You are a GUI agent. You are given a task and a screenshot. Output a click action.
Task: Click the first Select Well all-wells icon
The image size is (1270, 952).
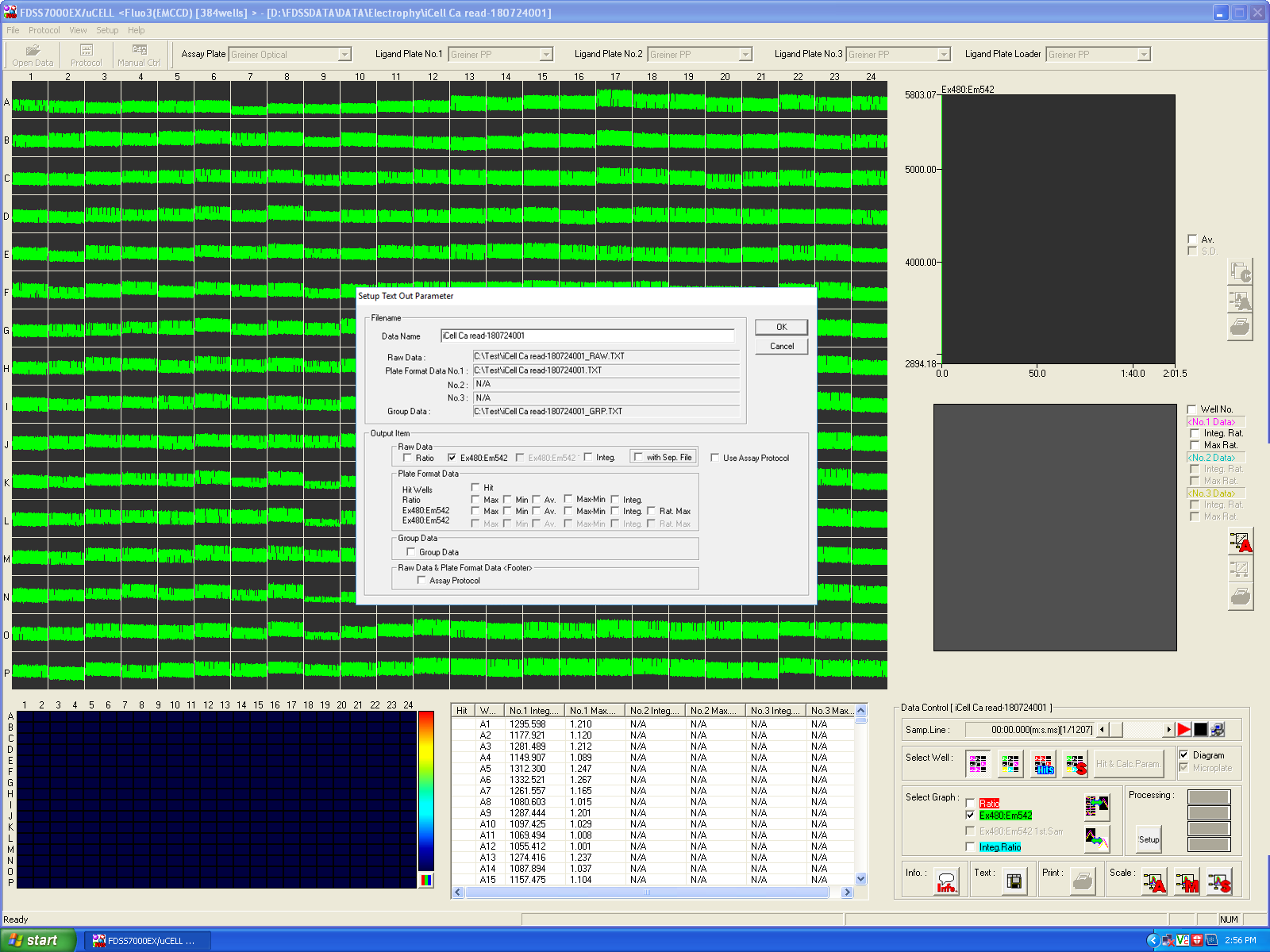[x=978, y=765]
